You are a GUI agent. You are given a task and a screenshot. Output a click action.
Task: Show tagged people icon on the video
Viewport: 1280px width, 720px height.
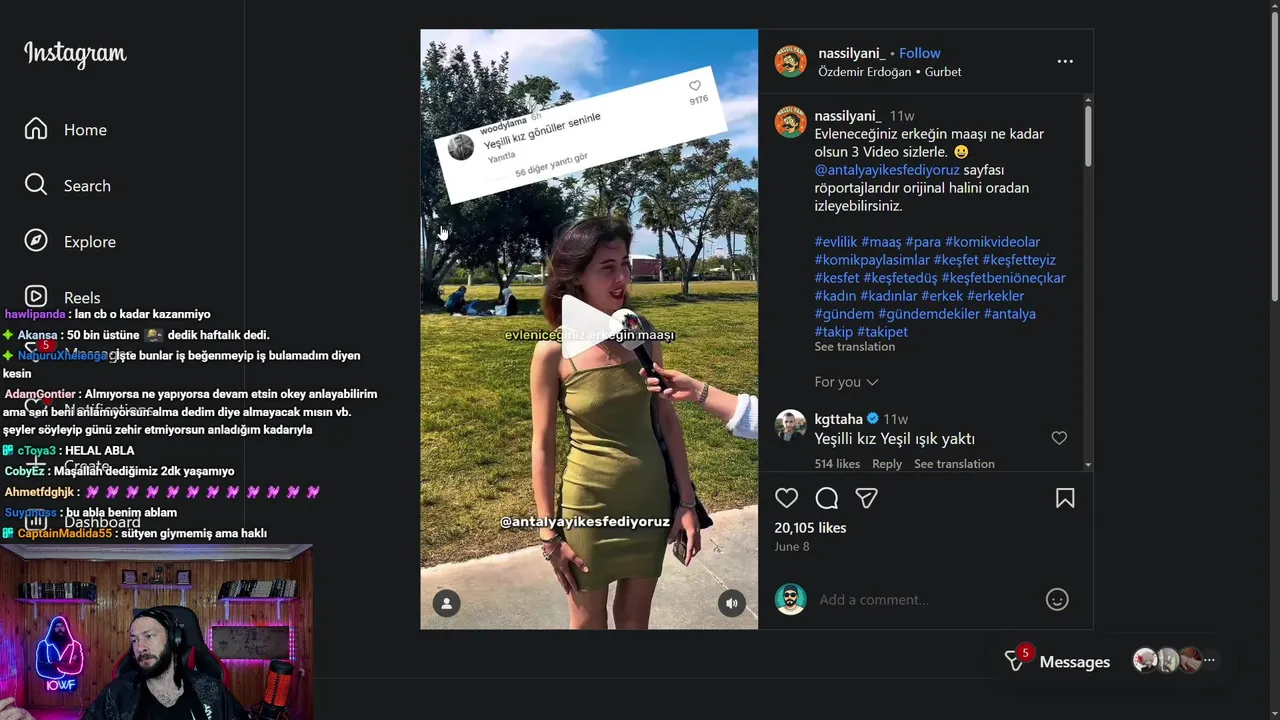point(446,603)
